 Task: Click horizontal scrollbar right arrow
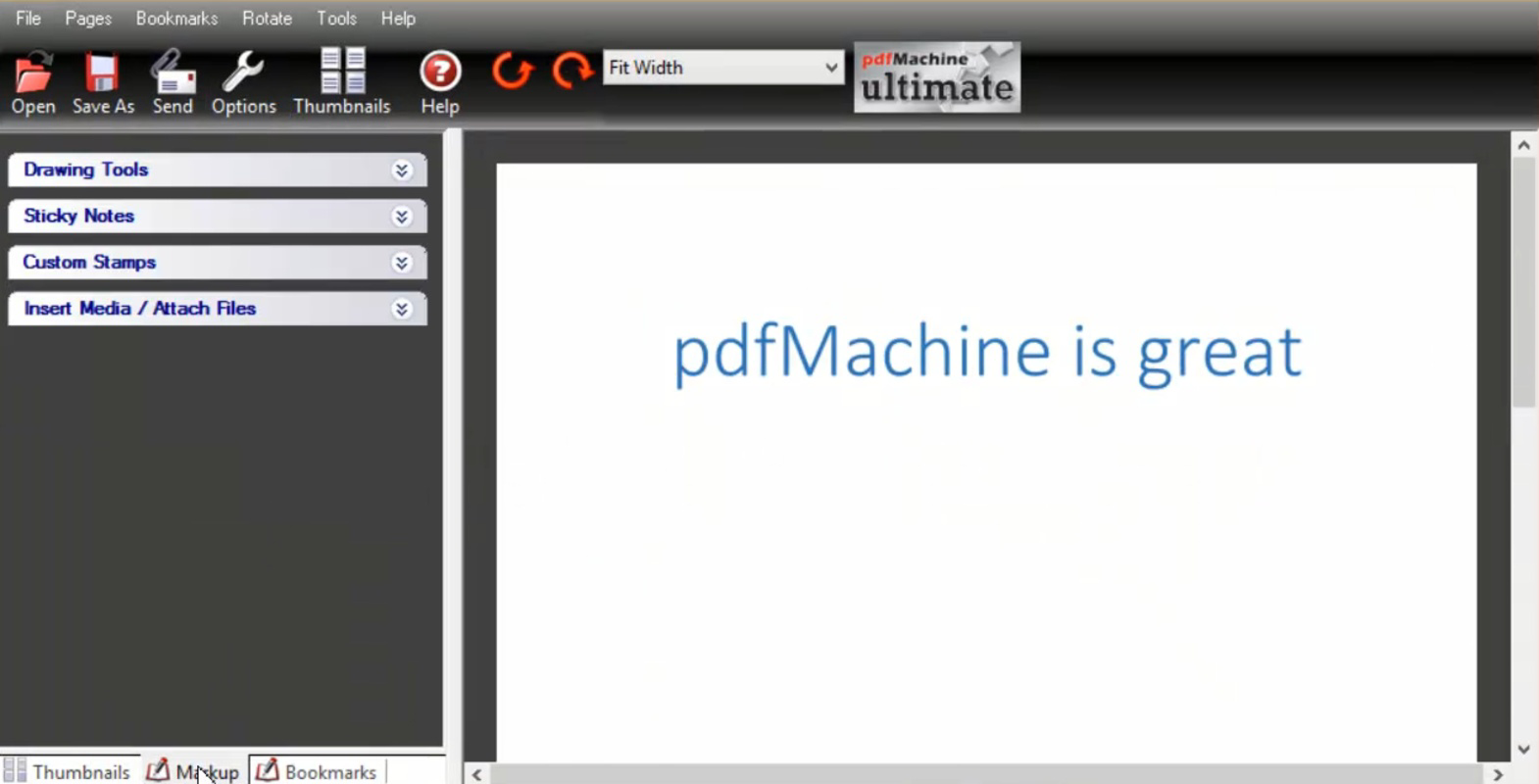(x=1497, y=774)
